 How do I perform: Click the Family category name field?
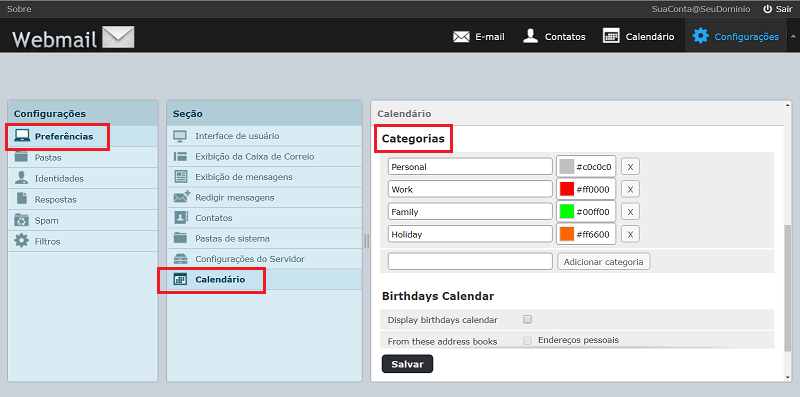pyautogui.click(x=470, y=211)
